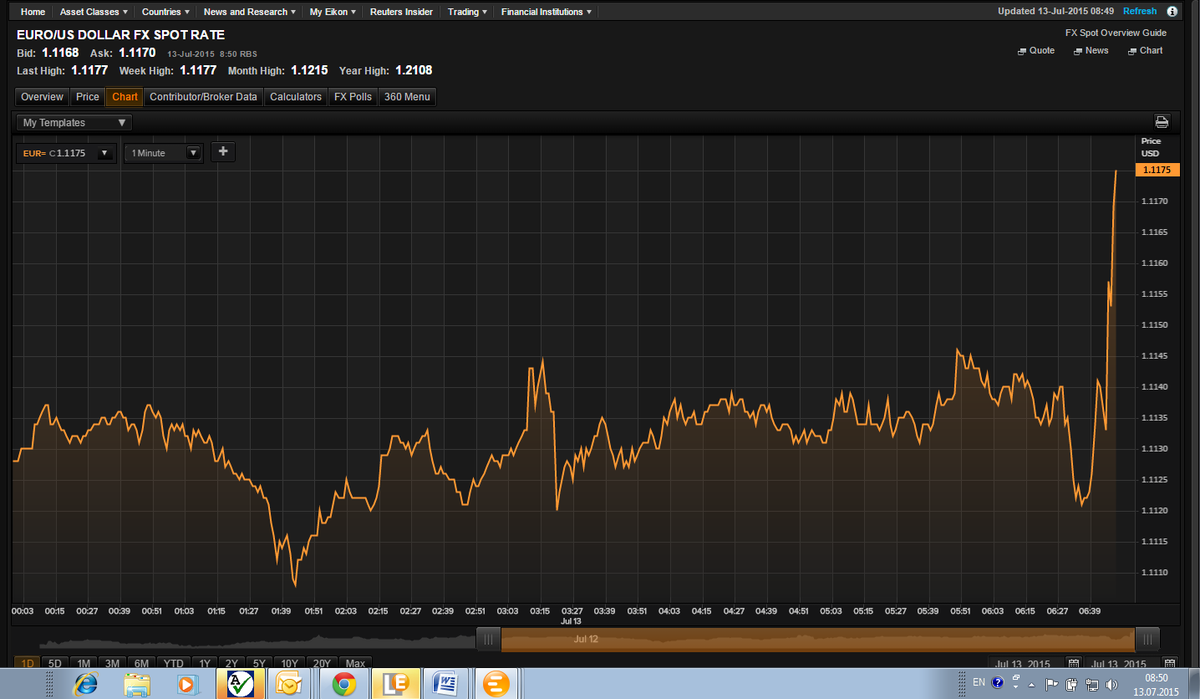This screenshot has width=1200, height=699.
Task: Select the 1M time range
Action: (84, 663)
